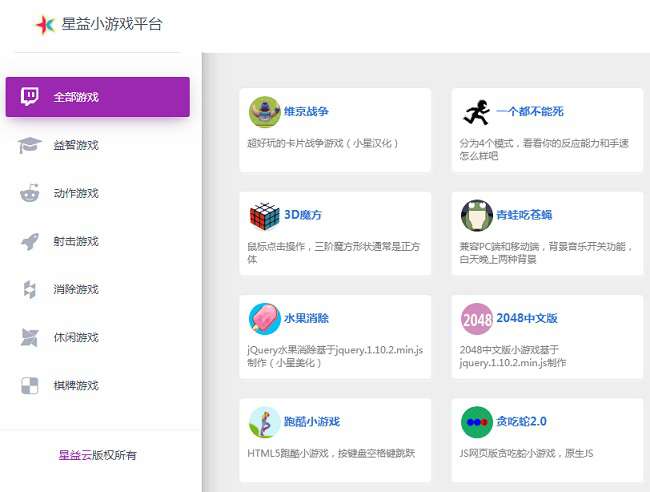Viewport: 650px width, 492px height.
Task: Open the 益智游戏 category
Action: [x=76, y=146]
